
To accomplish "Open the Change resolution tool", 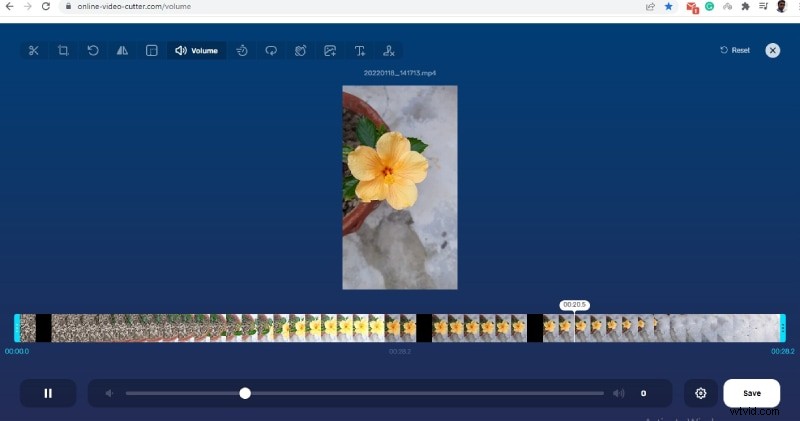I will click(152, 51).
